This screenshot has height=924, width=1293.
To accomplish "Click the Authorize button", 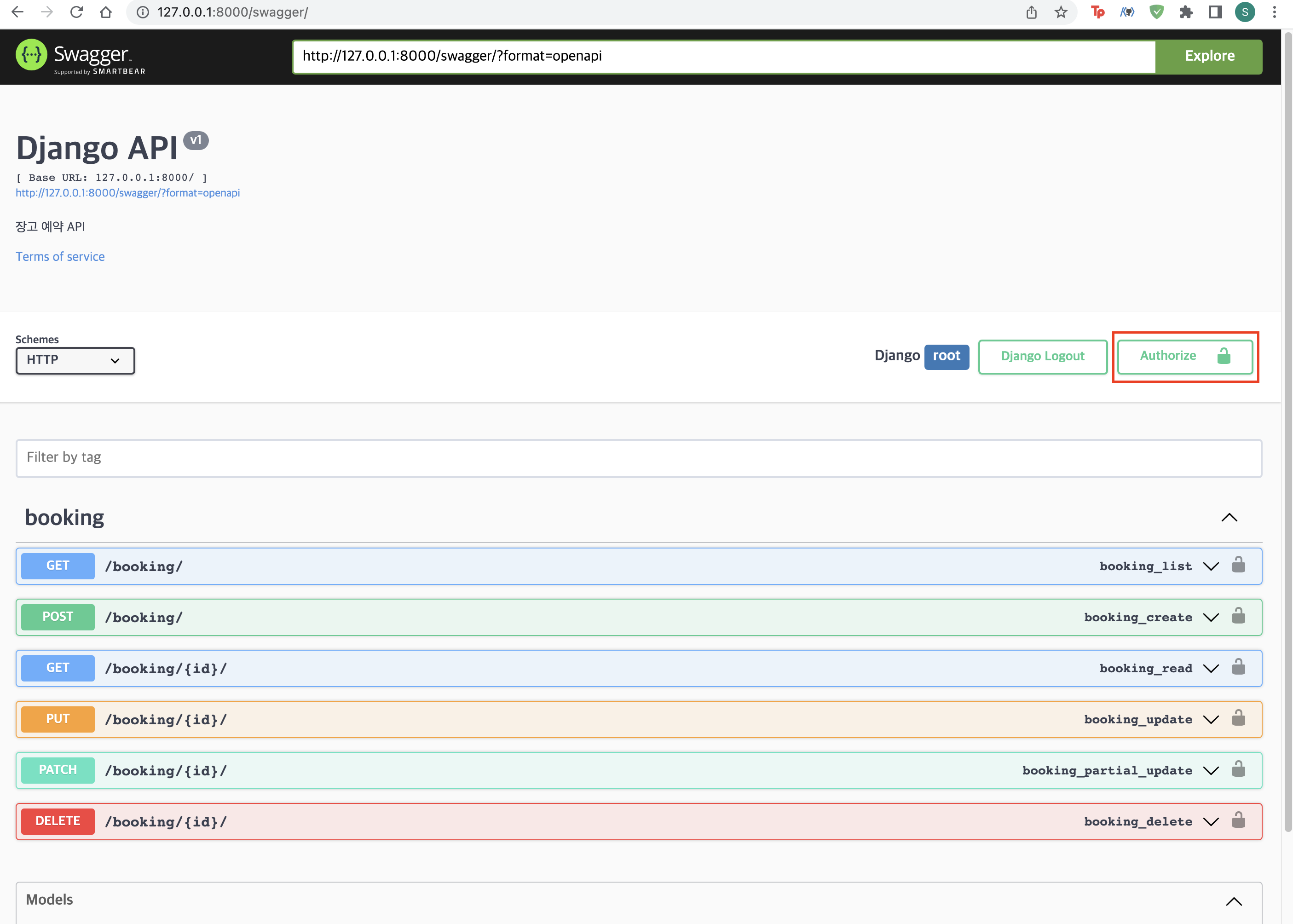I will click(x=1184, y=356).
